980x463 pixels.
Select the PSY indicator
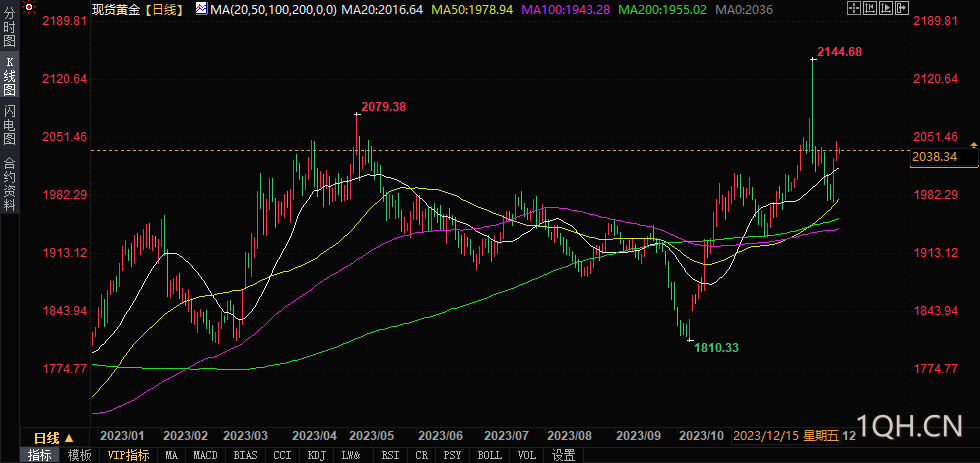pyautogui.click(x=453, y=456)
